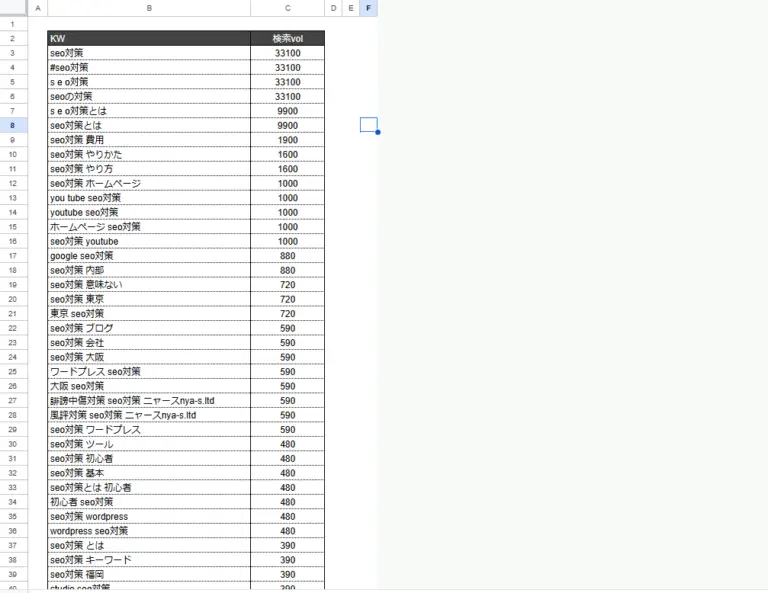Select column D header
This screenshot has width=768, height=593.
333,8
